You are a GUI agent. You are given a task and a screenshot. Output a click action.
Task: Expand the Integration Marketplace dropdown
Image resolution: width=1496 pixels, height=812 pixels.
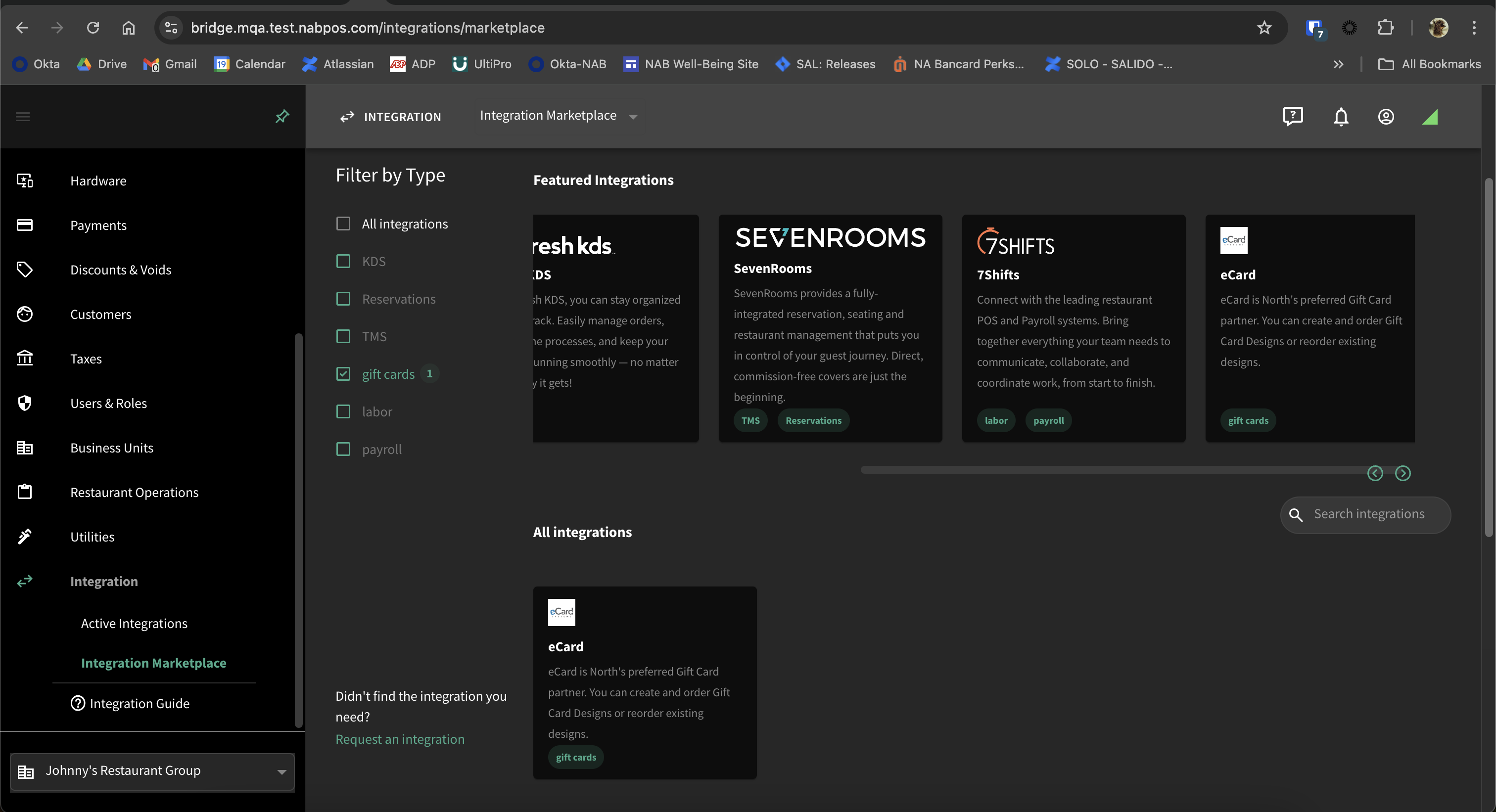559,116
